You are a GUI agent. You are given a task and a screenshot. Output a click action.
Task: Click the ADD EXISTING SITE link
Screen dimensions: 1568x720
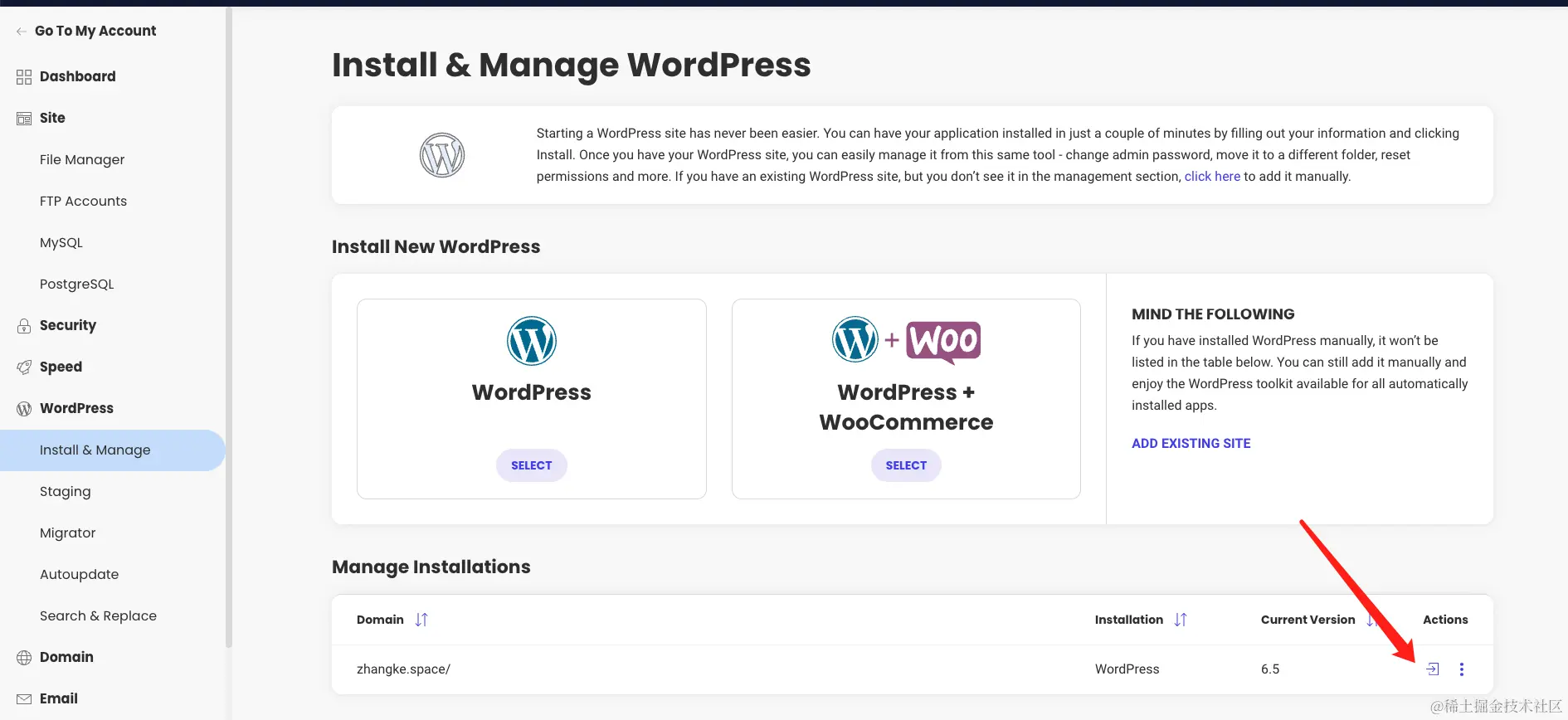[1191, 444]
